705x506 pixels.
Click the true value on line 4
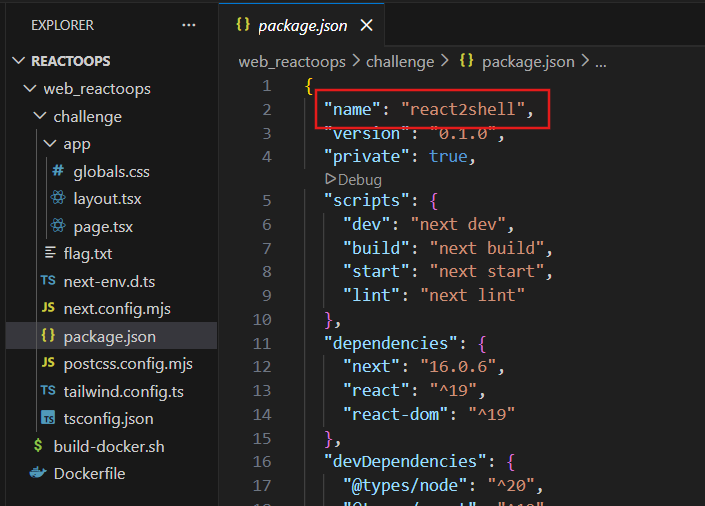tap(448, 157)
